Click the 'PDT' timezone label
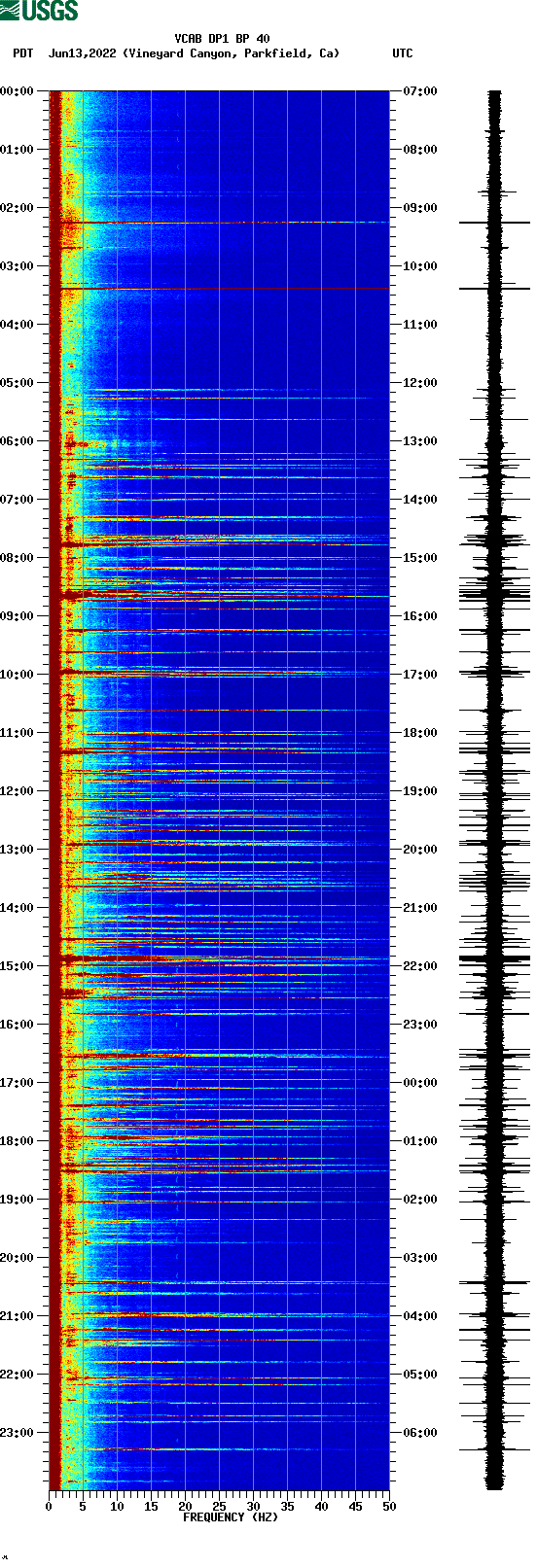The image size is (537, 1568). 23,53
